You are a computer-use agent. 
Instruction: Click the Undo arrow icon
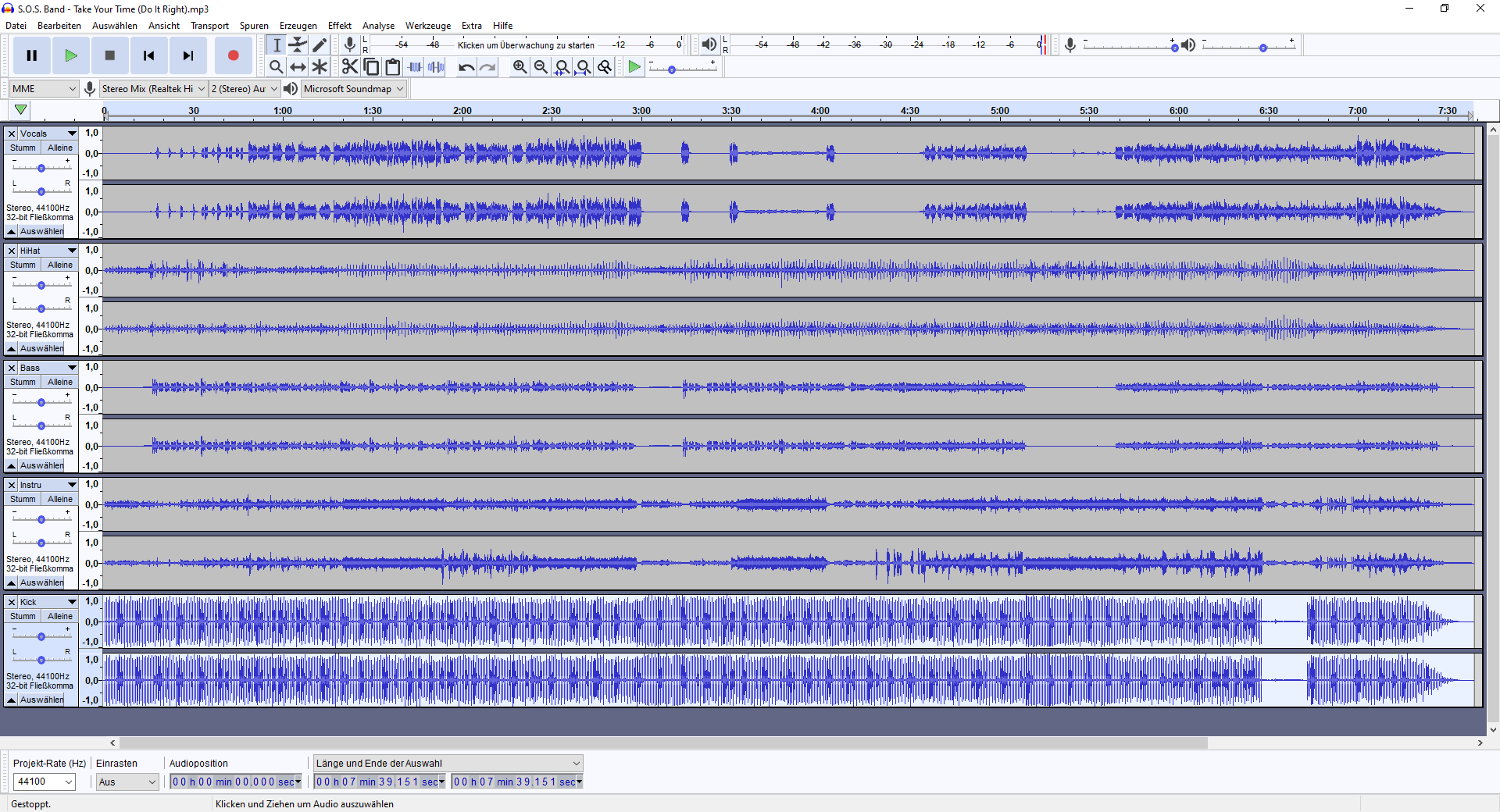click(x=466, y=67)
